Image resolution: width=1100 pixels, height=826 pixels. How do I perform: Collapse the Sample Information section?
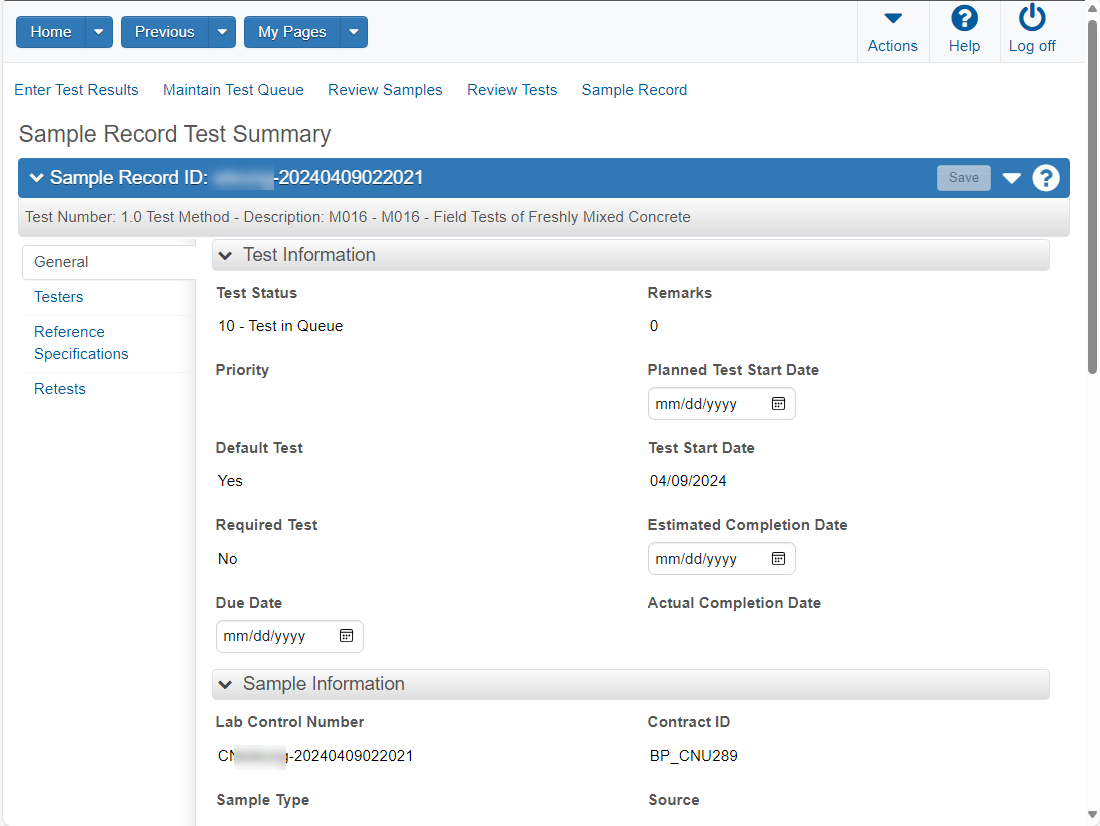tap(225, 684)
